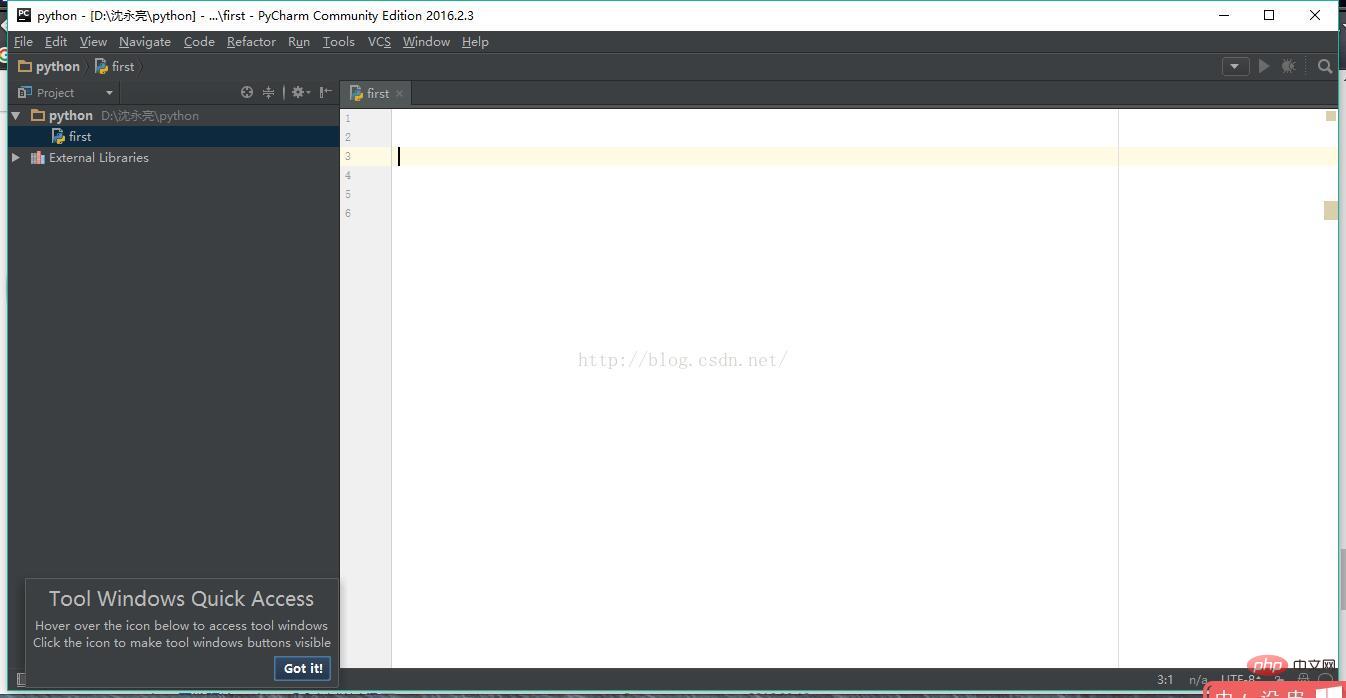Open the Help menu
The image size is (1346, 698).
pyautogui.click(x=475, y=42)
